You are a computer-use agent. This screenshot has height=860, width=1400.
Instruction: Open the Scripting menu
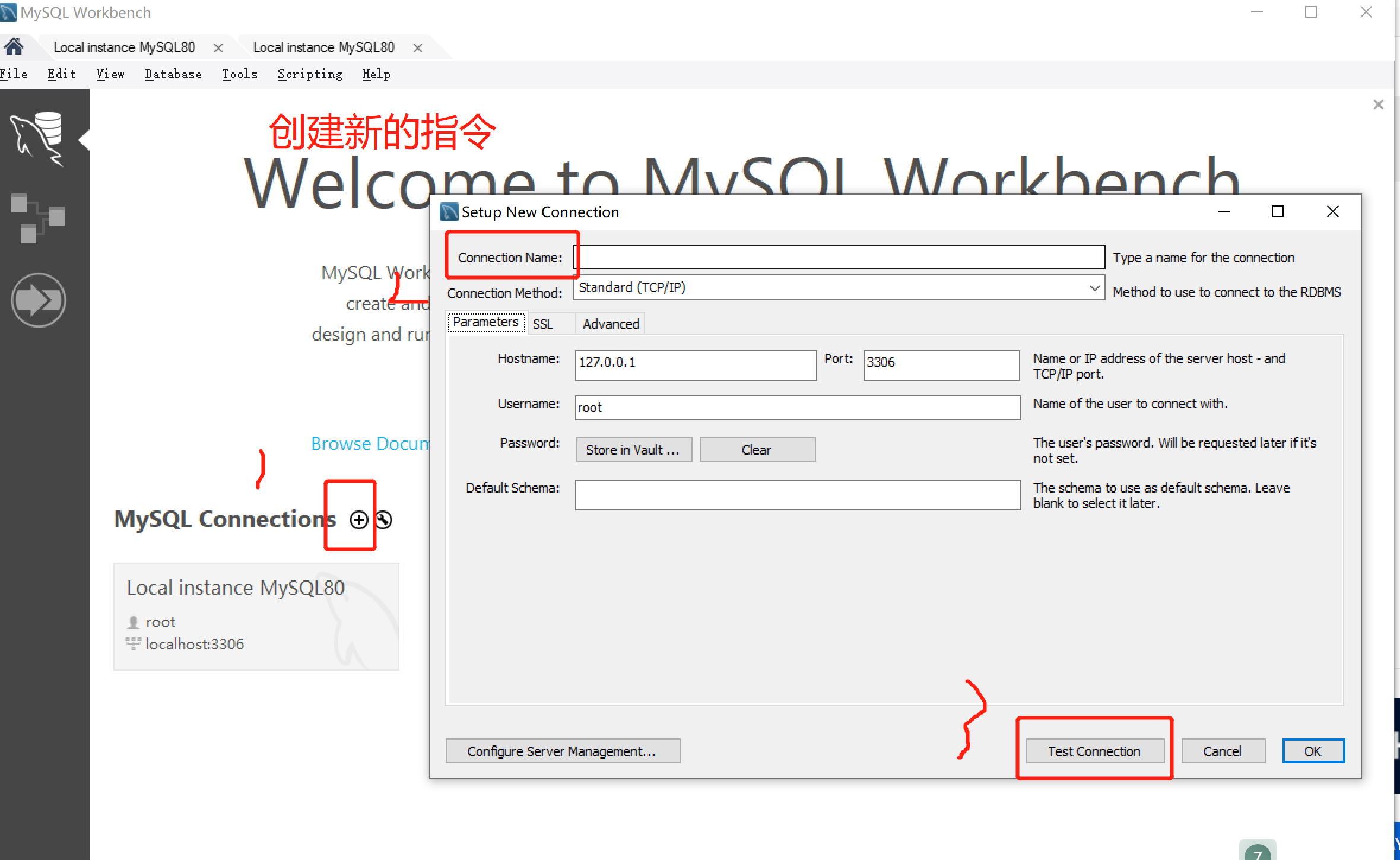click(310, 74)
